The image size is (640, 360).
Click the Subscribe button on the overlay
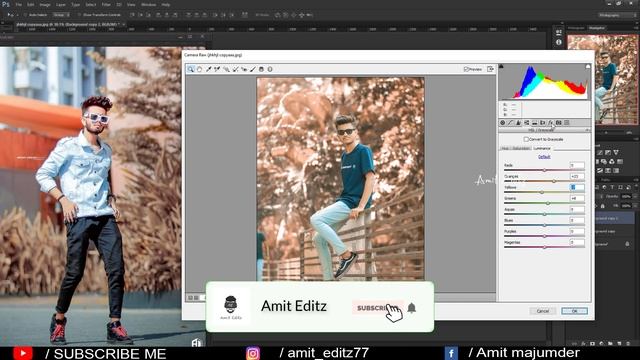(378, 308)
